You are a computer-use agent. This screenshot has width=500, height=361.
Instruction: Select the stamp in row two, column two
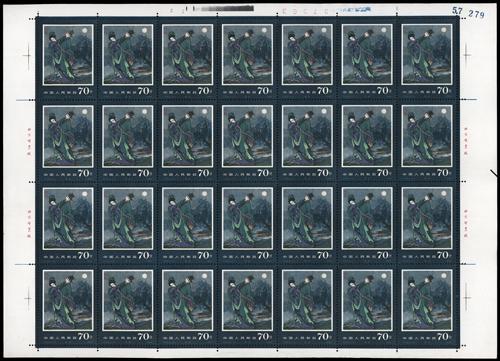(x=128, y=140)
